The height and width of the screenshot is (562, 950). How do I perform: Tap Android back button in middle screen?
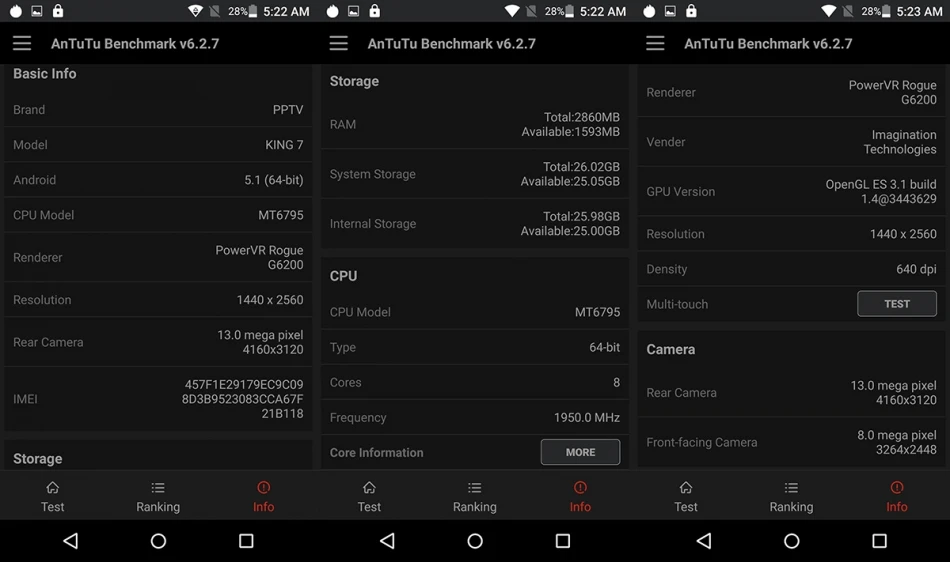(x=388, y=541)
